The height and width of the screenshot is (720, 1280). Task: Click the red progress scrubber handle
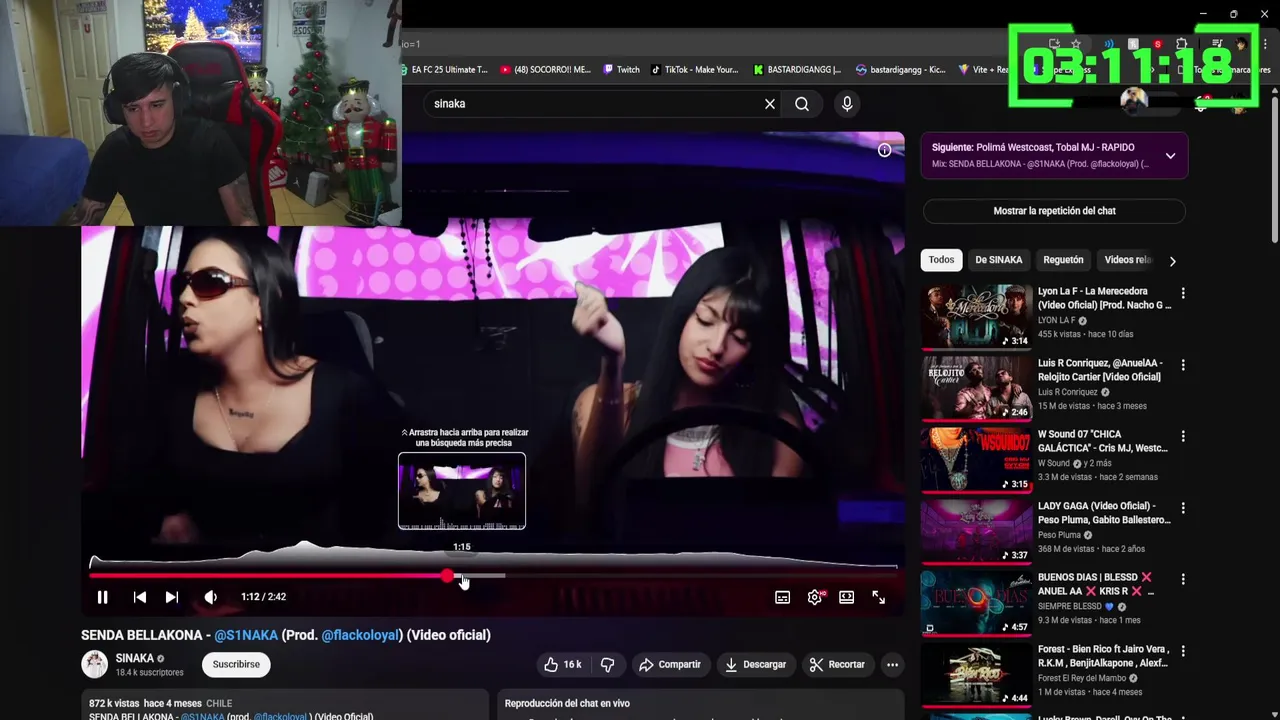(447, 576)
